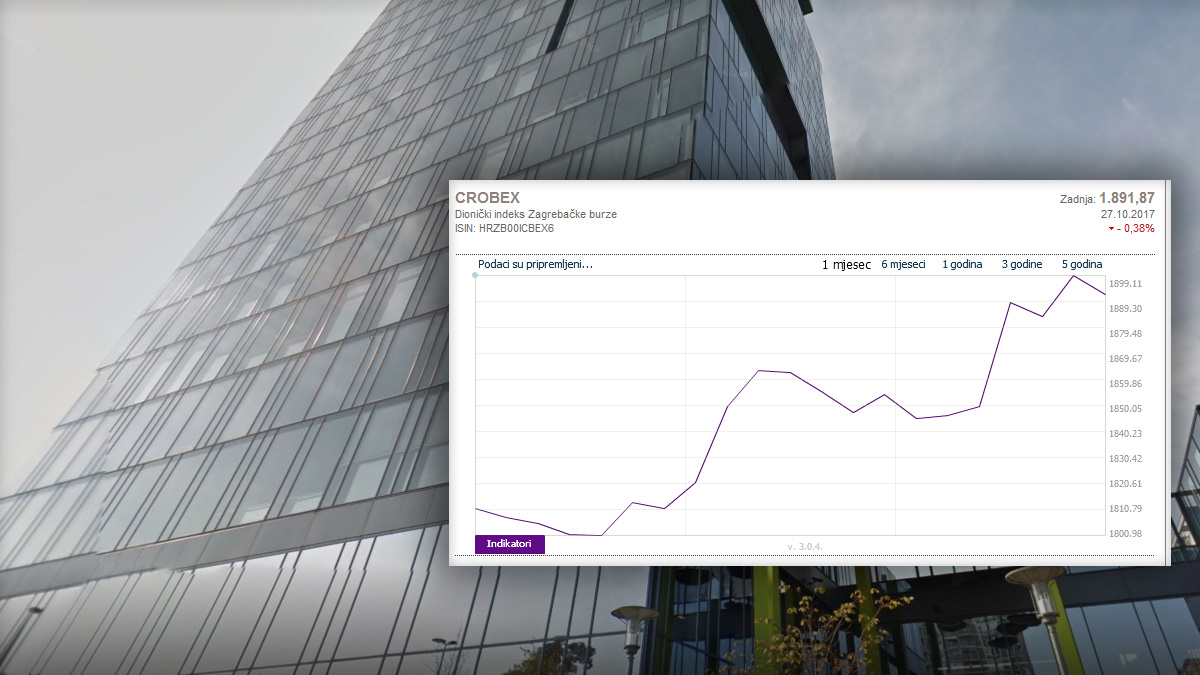Click the blue marker at chart start
The image size is (1200, 675).
coord(475,275)
